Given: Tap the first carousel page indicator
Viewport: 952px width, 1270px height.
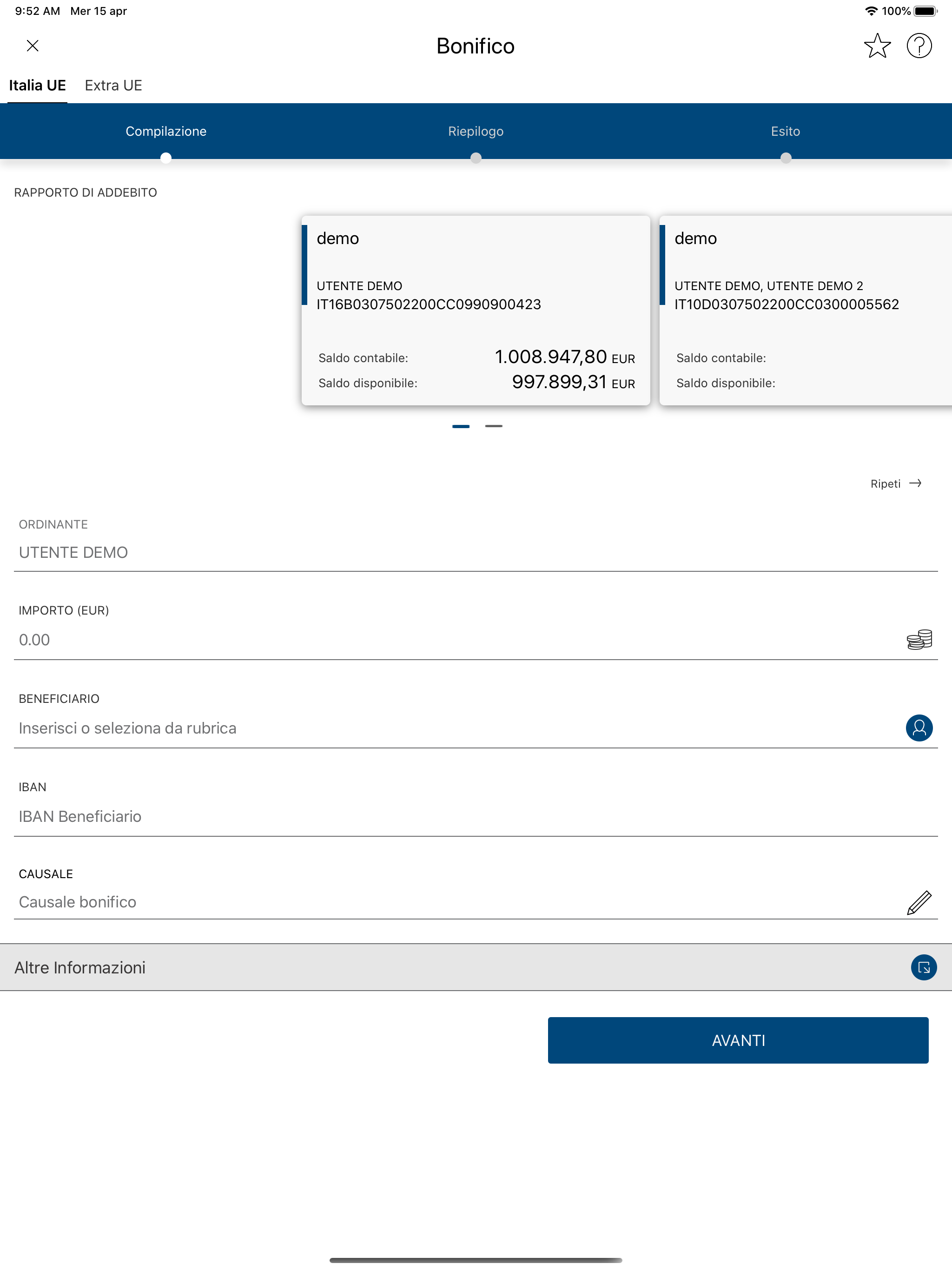Looking at the screenshot, I should coord(461,426).
